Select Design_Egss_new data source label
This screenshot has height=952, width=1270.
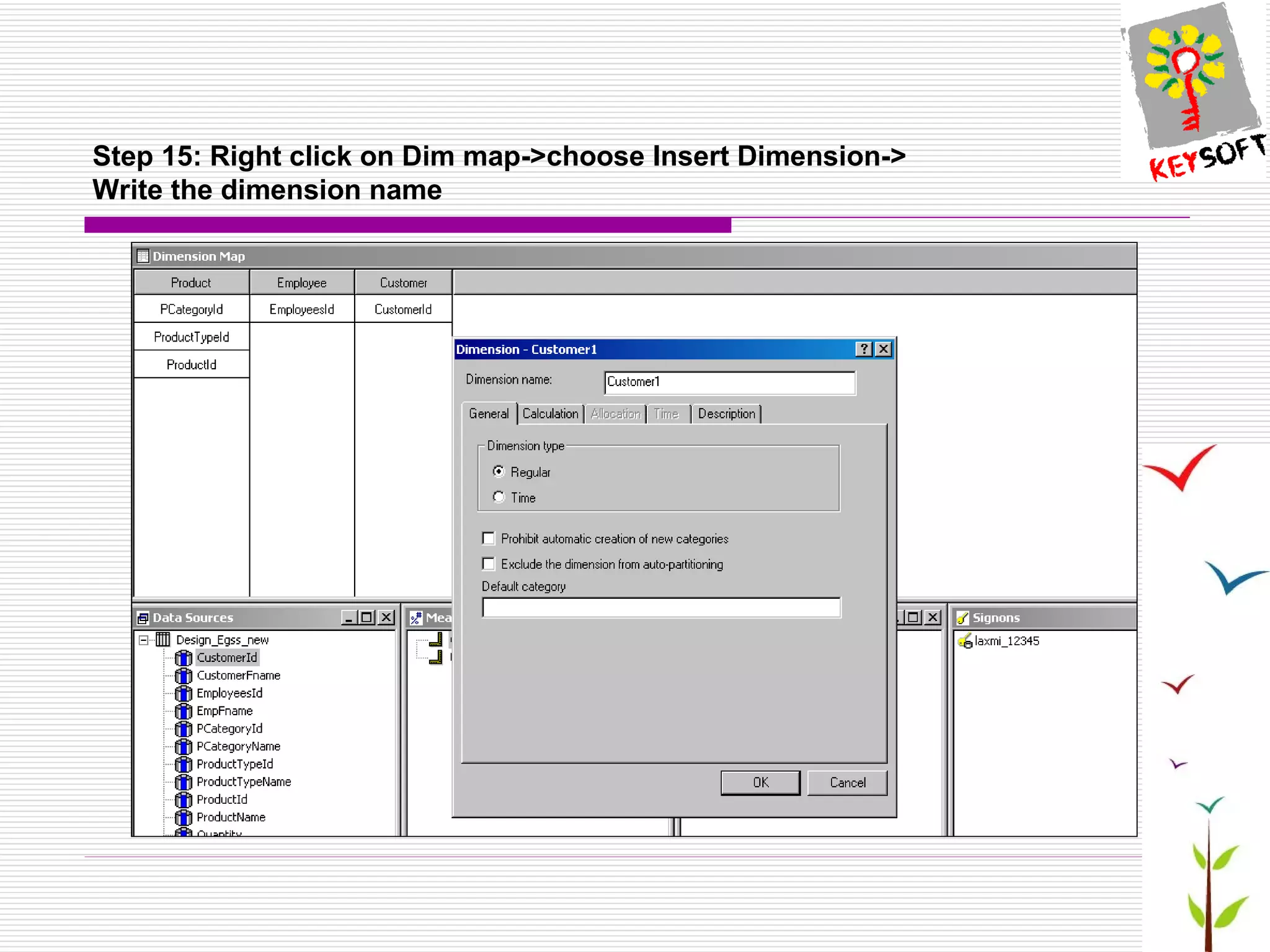(222, 640)
